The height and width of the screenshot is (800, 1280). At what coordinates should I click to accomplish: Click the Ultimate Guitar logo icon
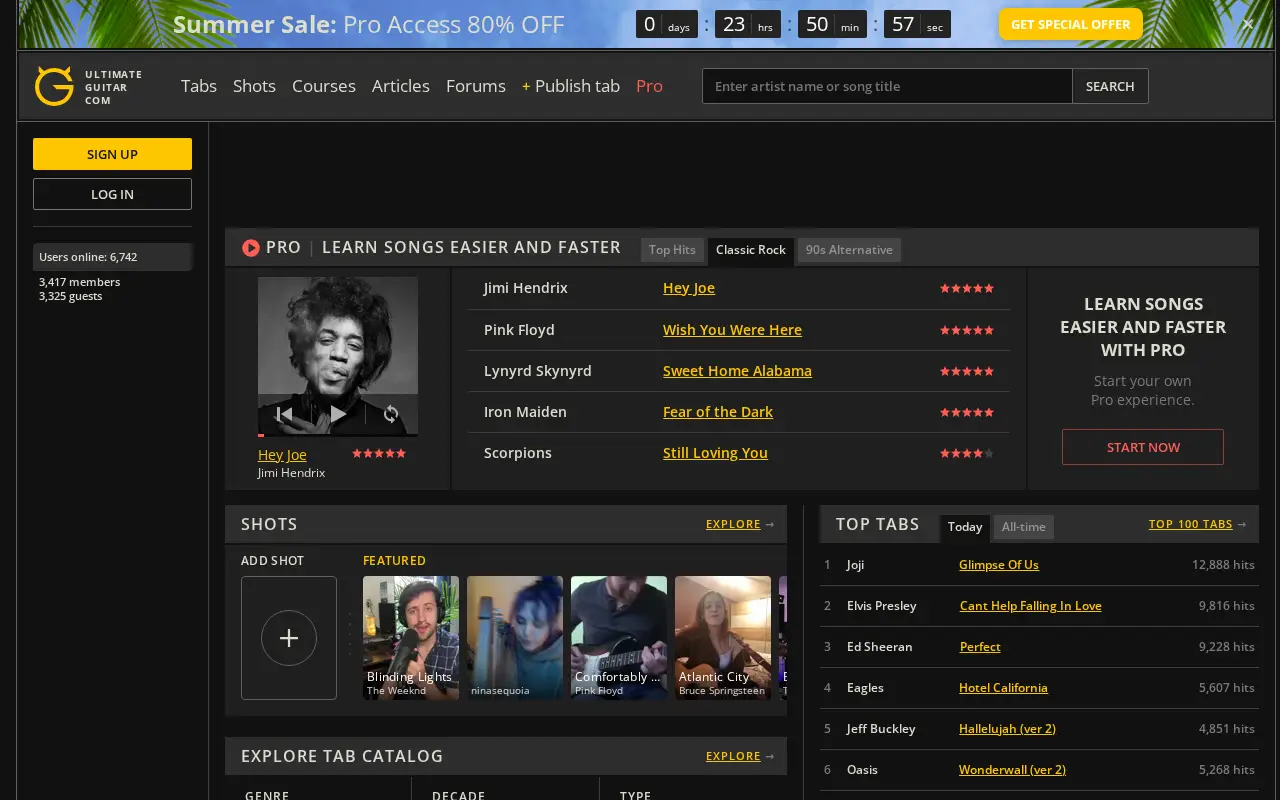(x=54, y=86)
